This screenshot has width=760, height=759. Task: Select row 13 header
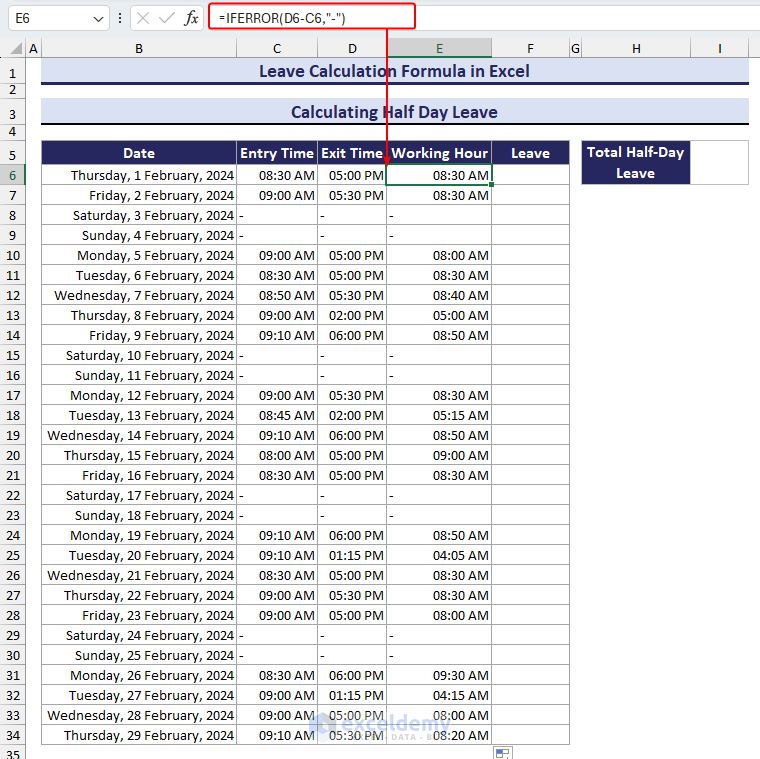tap(13, 316)
